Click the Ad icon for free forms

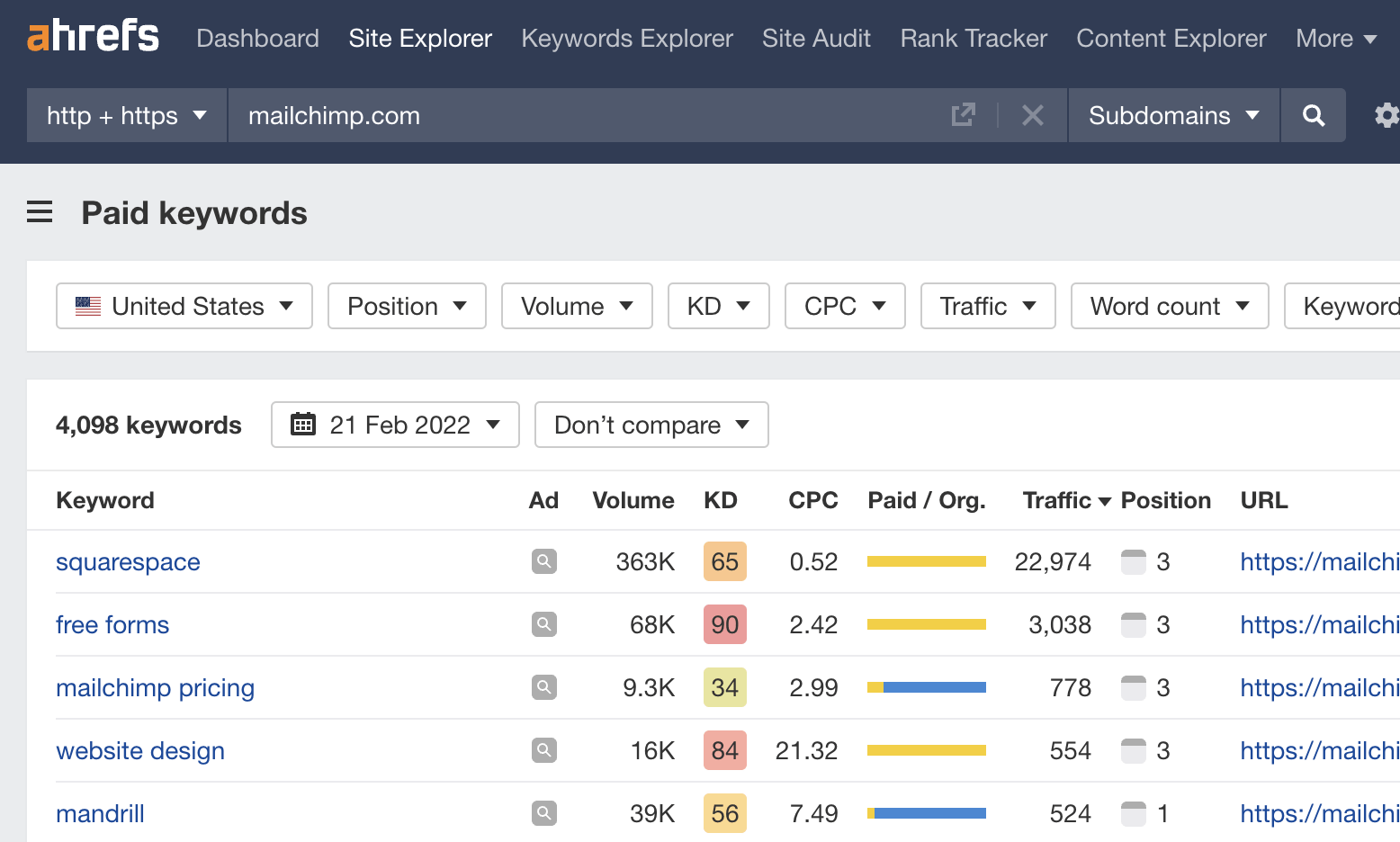(544, 624)
